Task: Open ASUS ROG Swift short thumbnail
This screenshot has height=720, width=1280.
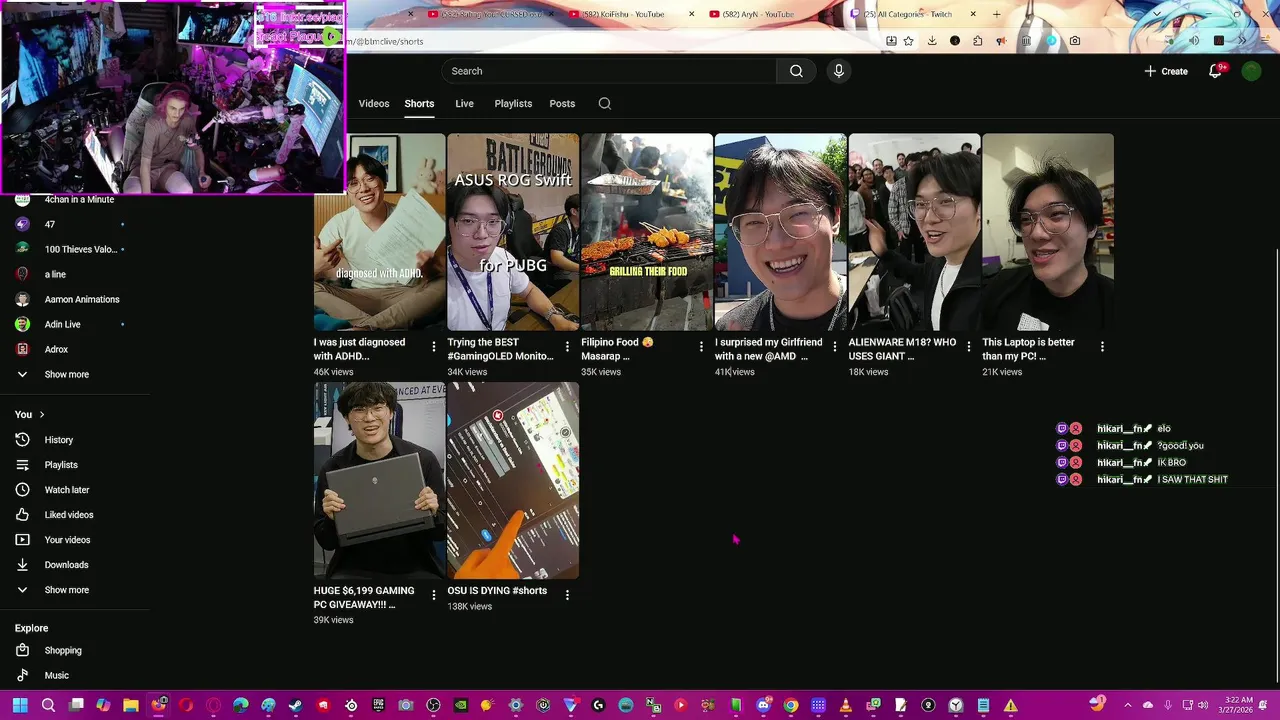Action: (513, 232)
